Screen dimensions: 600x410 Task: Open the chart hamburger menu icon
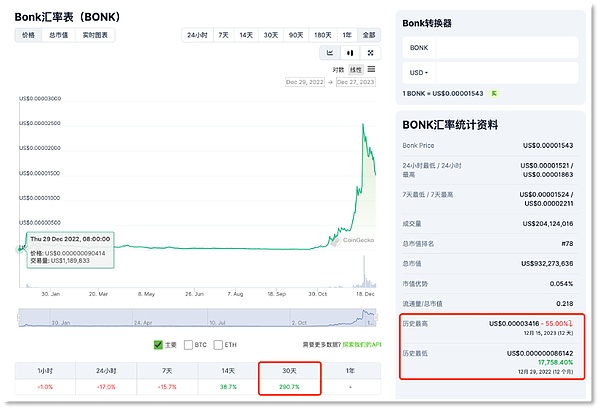[372, 69]
